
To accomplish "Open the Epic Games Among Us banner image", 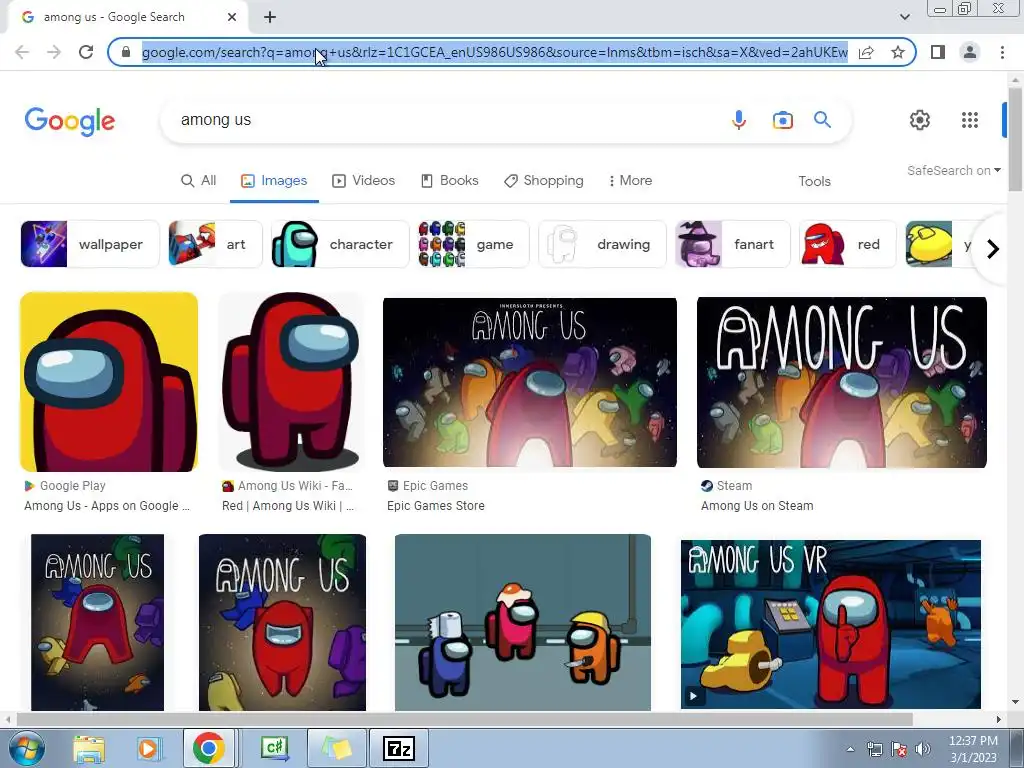I will pyautogui.click(x=530, y=382).
